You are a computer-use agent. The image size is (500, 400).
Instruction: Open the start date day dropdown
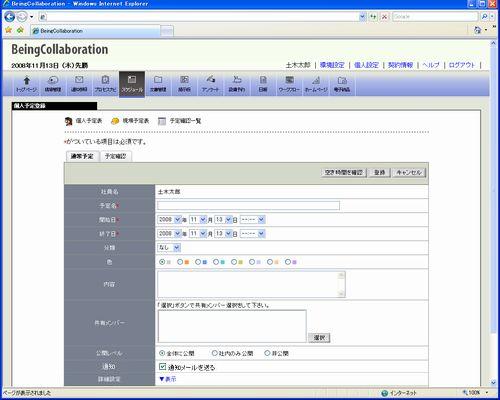click(223, 220)
